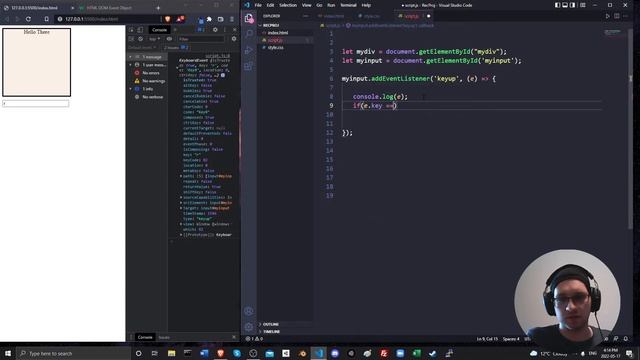The image size is (640, 360).
Task: Expand the sourceCapabilities property
Action: point(181,197)
